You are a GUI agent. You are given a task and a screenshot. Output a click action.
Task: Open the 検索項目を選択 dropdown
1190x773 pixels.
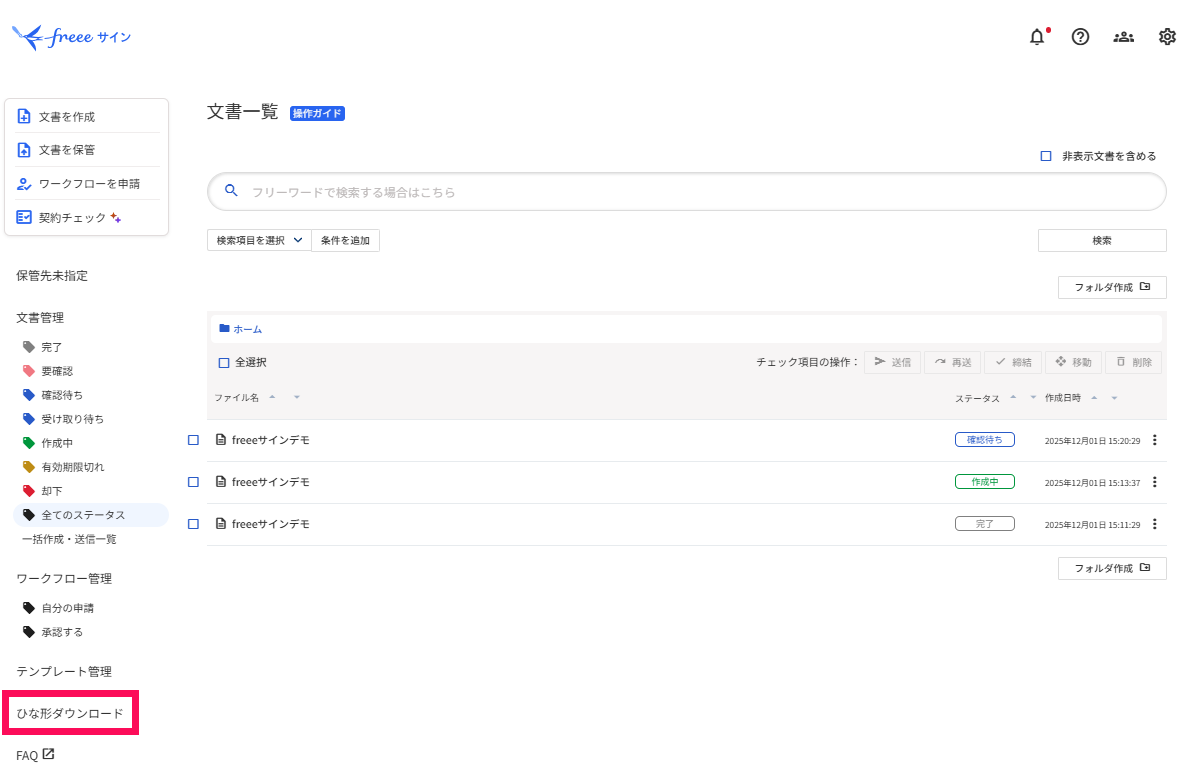(x=259, y=240)
